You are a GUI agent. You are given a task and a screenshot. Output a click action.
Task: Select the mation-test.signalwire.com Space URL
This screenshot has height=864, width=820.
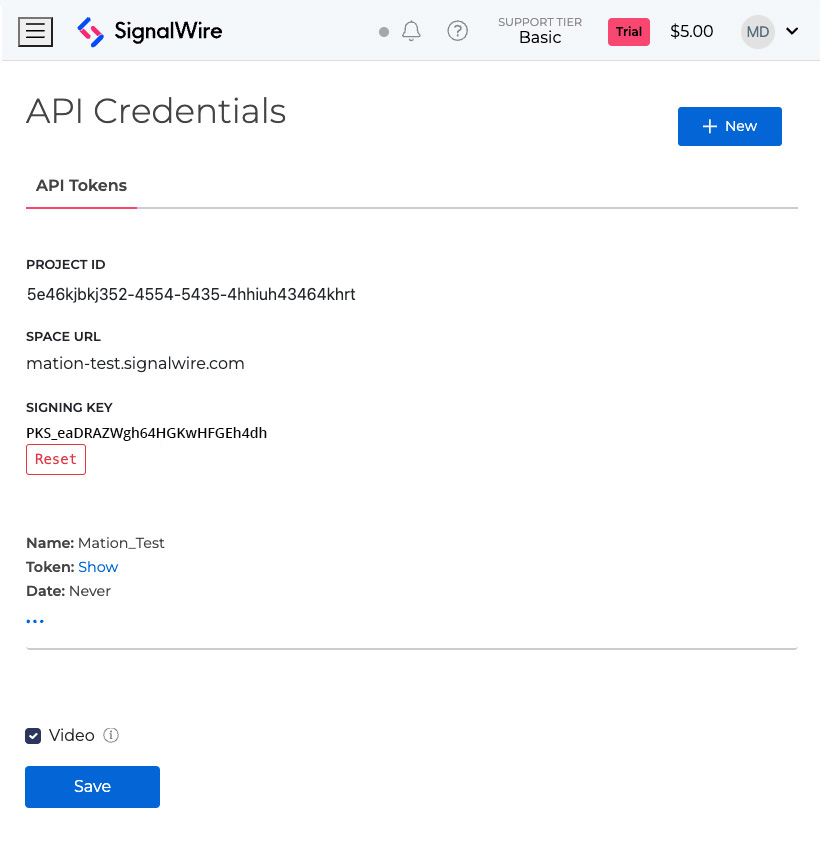136,364
